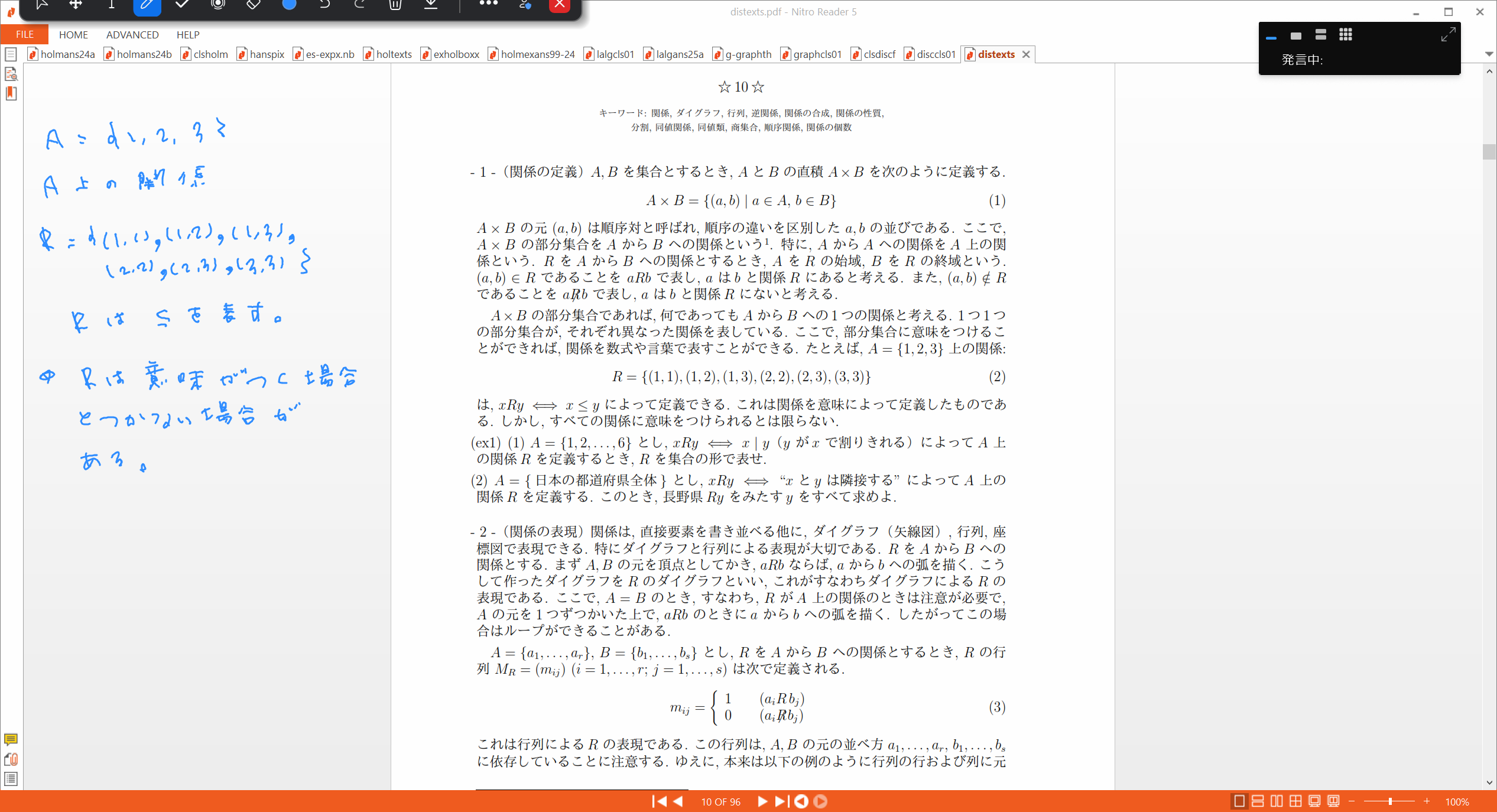Open the HELP ribbon tab
Viewport: 1497px width, 812px height.
tap(188, 35)
